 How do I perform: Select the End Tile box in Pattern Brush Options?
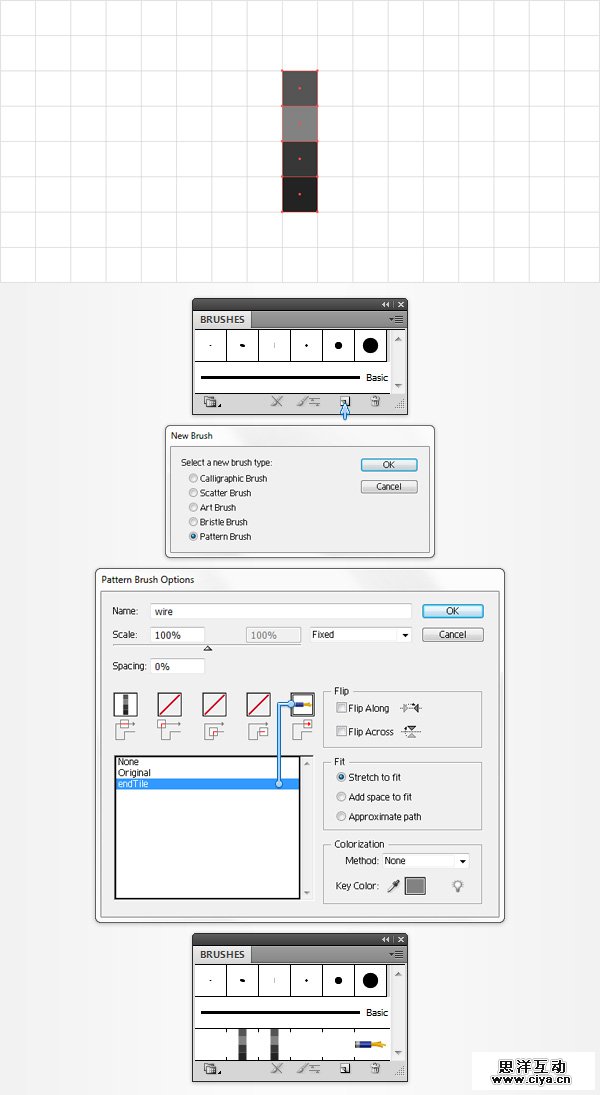pos(302,705)
